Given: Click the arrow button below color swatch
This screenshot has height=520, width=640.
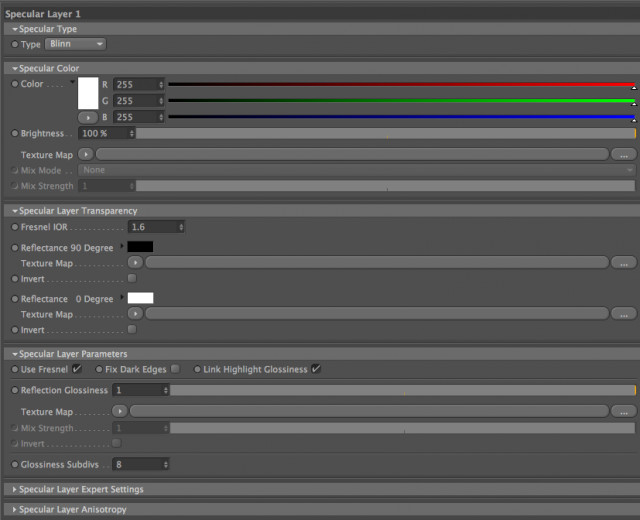Looking at the screenshot, I should point(88,118).
